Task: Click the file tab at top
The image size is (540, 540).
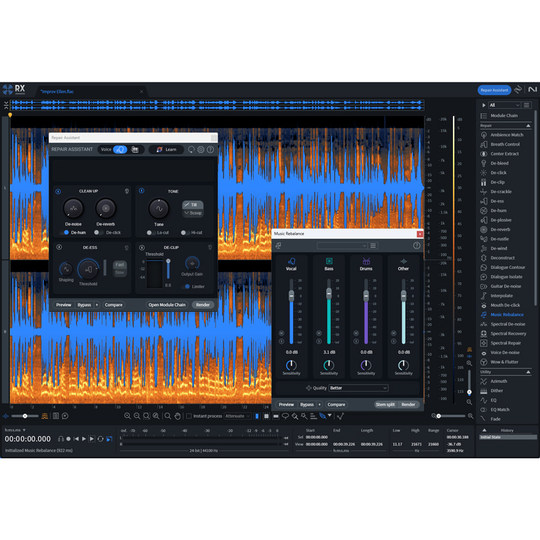Action: pos(91,92)
